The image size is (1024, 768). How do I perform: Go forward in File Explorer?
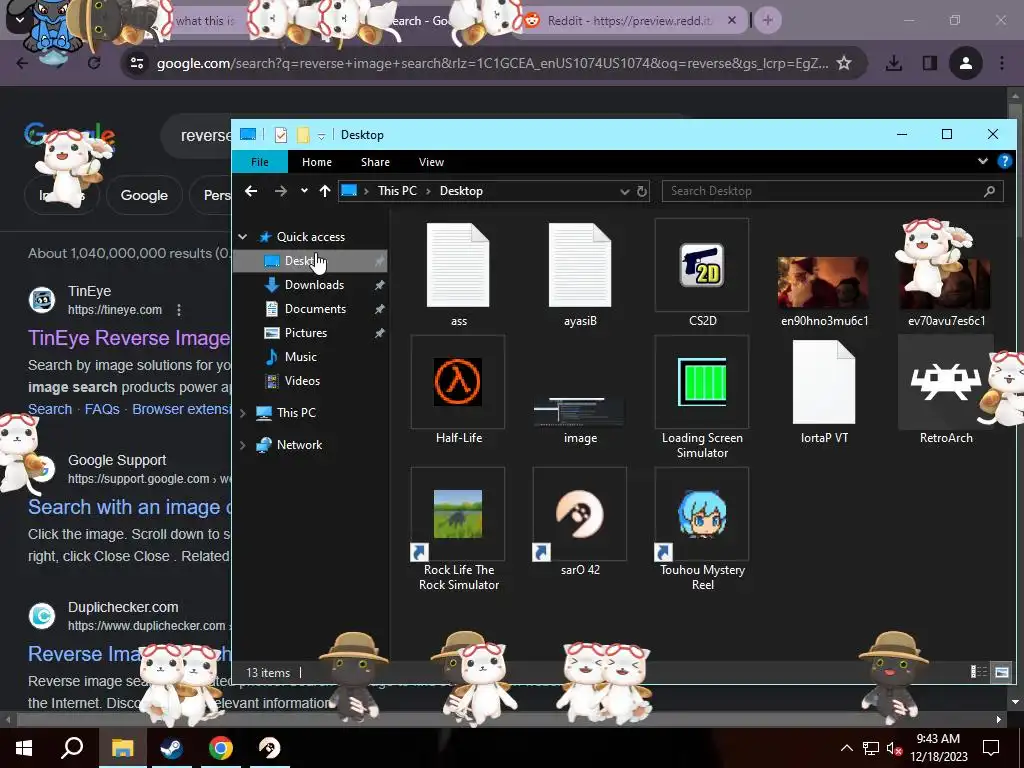coord(281,191)
